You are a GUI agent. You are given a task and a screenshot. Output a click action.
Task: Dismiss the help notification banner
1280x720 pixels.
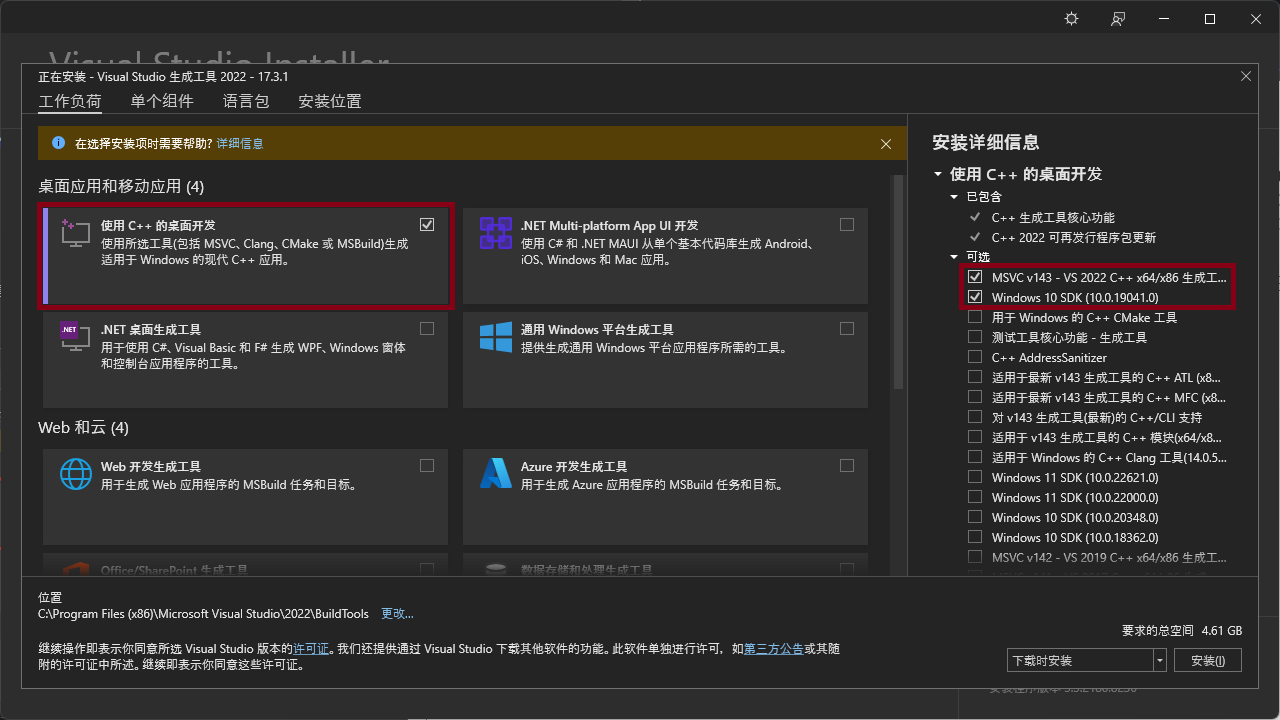click(x=886, y=143)
